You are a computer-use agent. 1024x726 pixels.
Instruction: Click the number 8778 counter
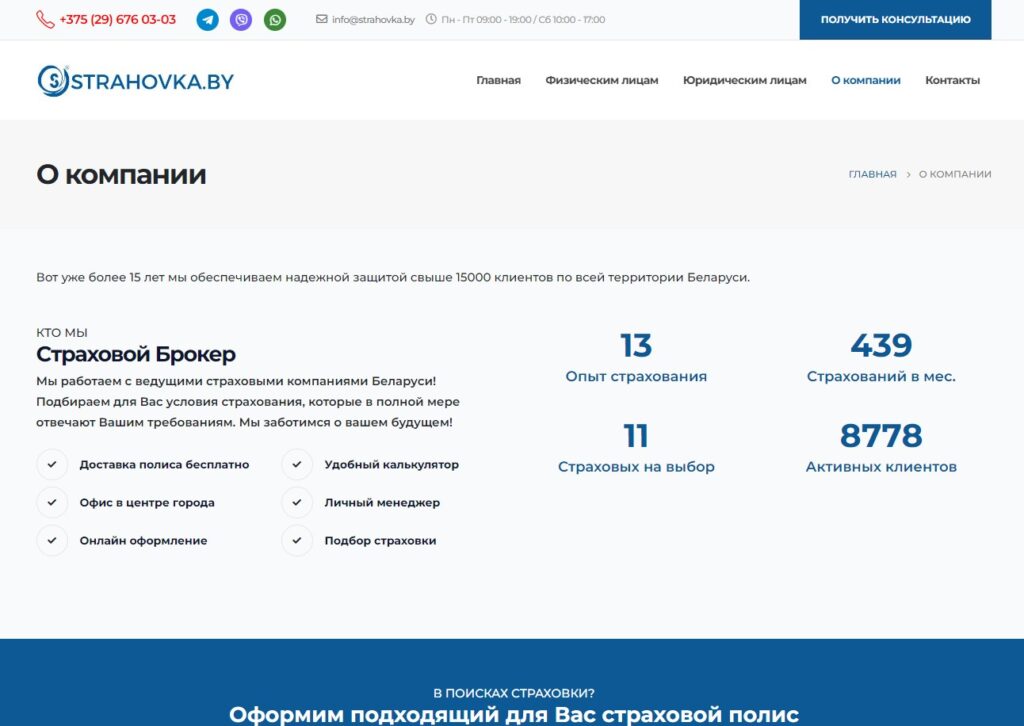click(881, 435)
